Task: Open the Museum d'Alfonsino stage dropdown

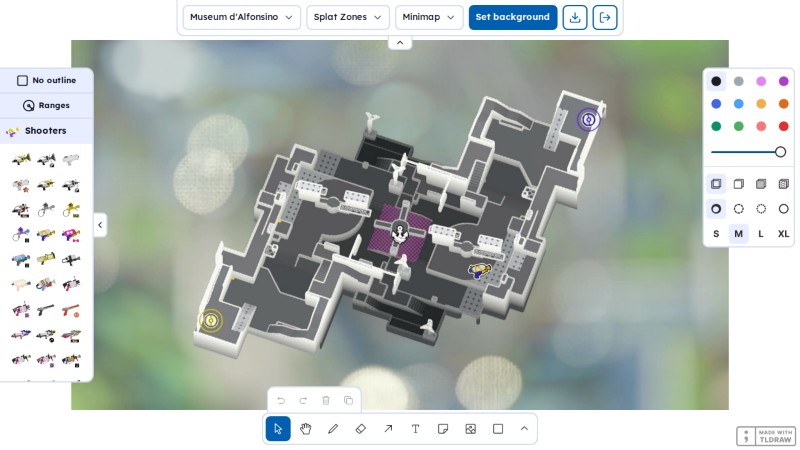Action: (x=241, y=17)
